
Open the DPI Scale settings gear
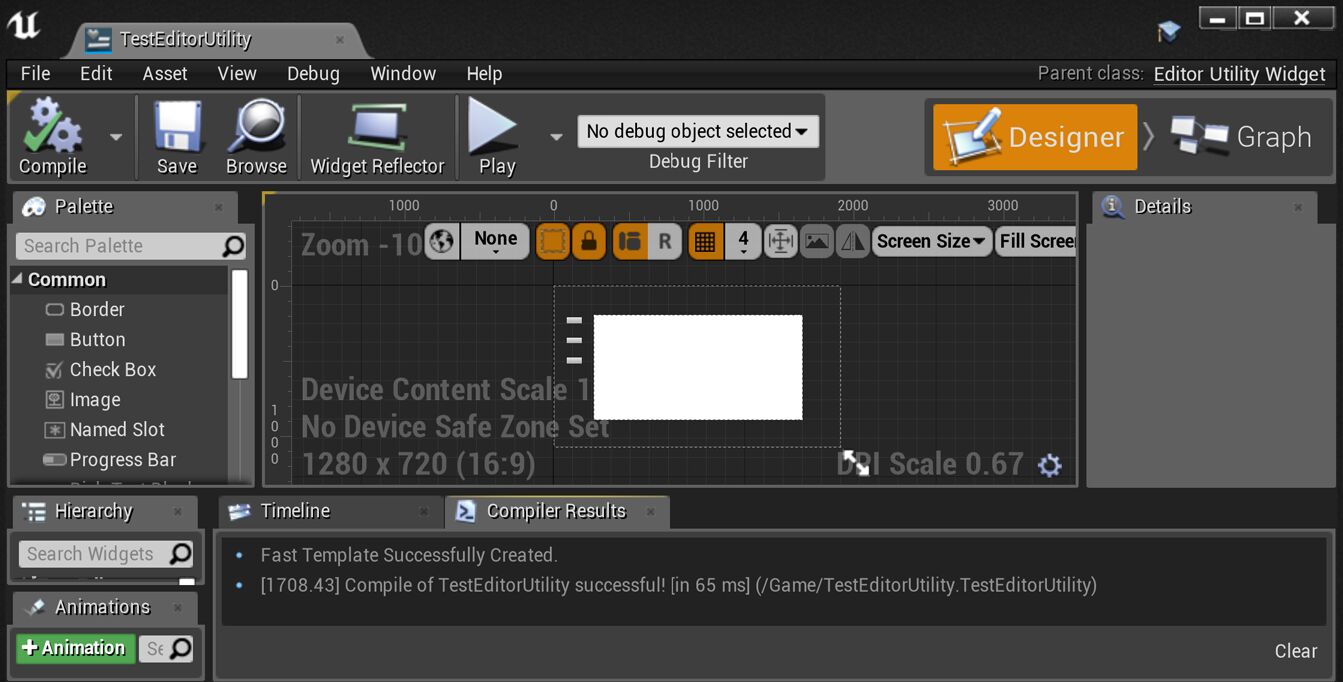click(1050, 464)
